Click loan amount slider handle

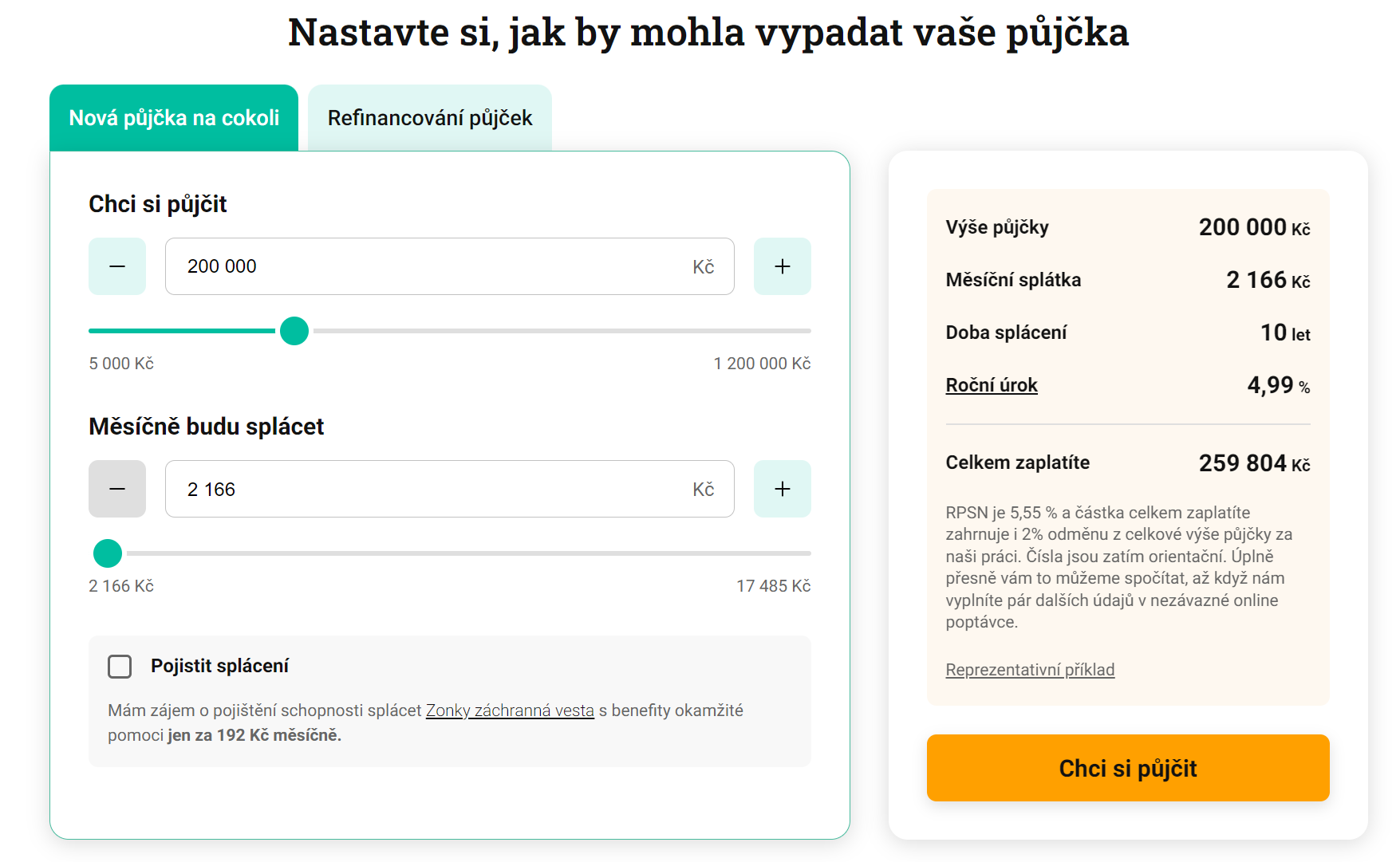coord(294,330)
